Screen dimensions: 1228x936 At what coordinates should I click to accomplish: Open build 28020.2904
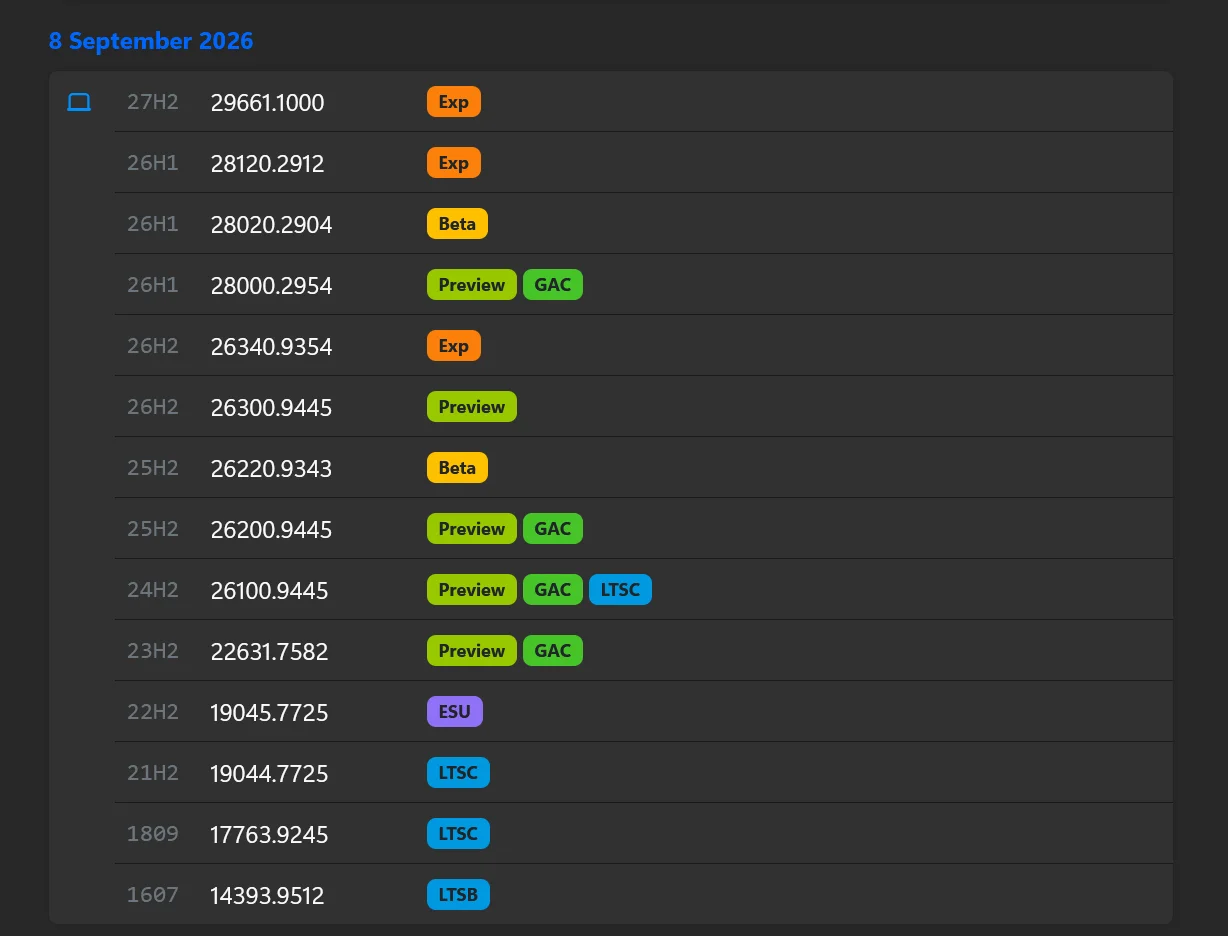271,224
